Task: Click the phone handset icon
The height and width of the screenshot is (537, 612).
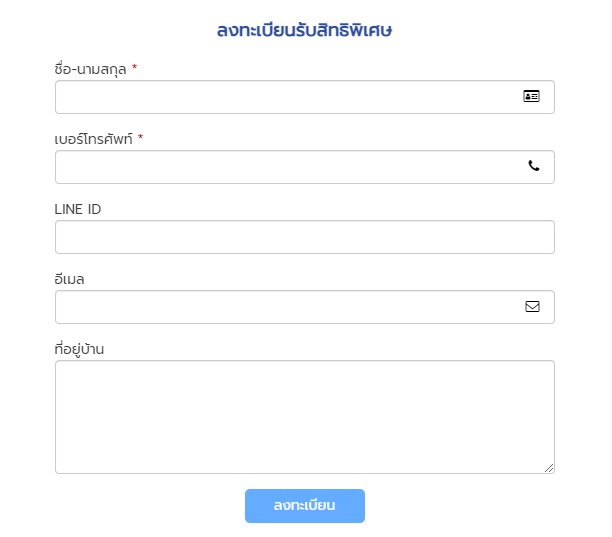Action: [534, 166]
